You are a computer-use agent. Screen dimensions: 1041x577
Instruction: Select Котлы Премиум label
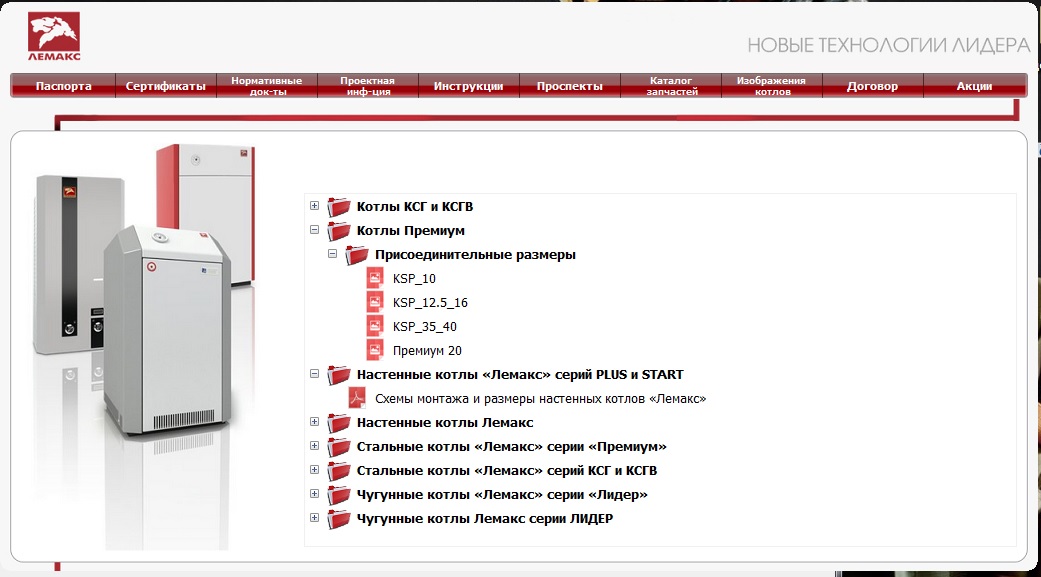tap(410, 230)
